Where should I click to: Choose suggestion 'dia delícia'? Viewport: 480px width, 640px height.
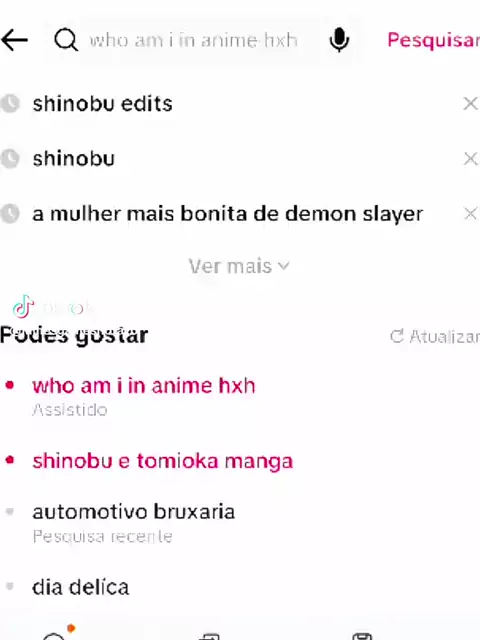coord(80,587)
